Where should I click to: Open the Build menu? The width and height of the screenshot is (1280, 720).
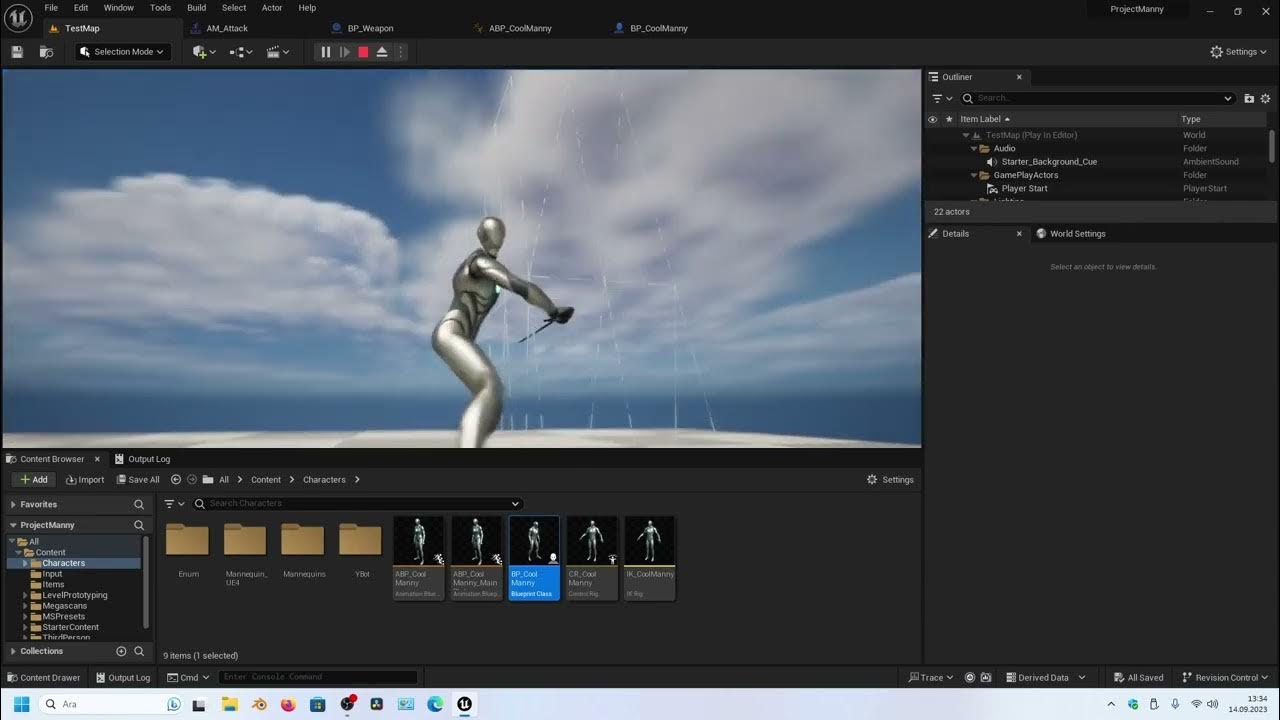pos(196,8)
